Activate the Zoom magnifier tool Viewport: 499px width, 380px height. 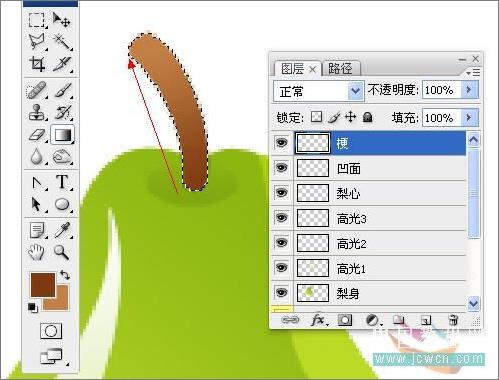pyautogui.click(x=62, y=252)
